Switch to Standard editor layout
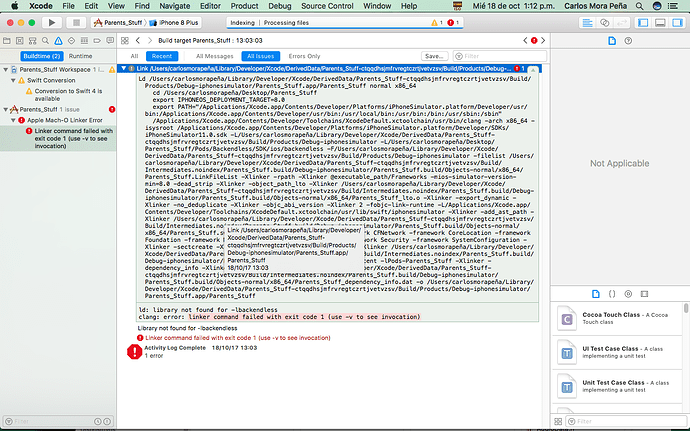Image resolution: width=690 pixels, height=431 pixels. click(x=587, y=23)
